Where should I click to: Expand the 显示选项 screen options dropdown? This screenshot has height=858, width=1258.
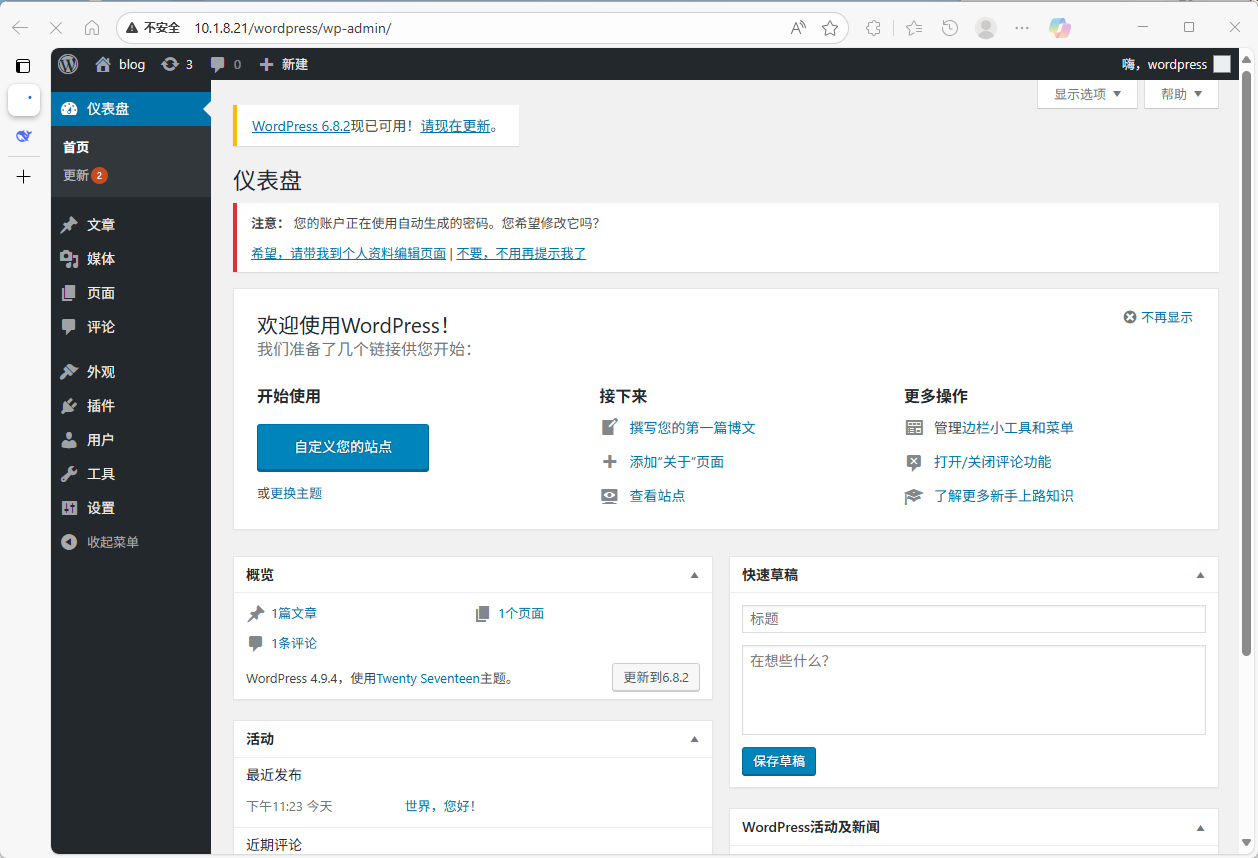(x=1088, y=94)
